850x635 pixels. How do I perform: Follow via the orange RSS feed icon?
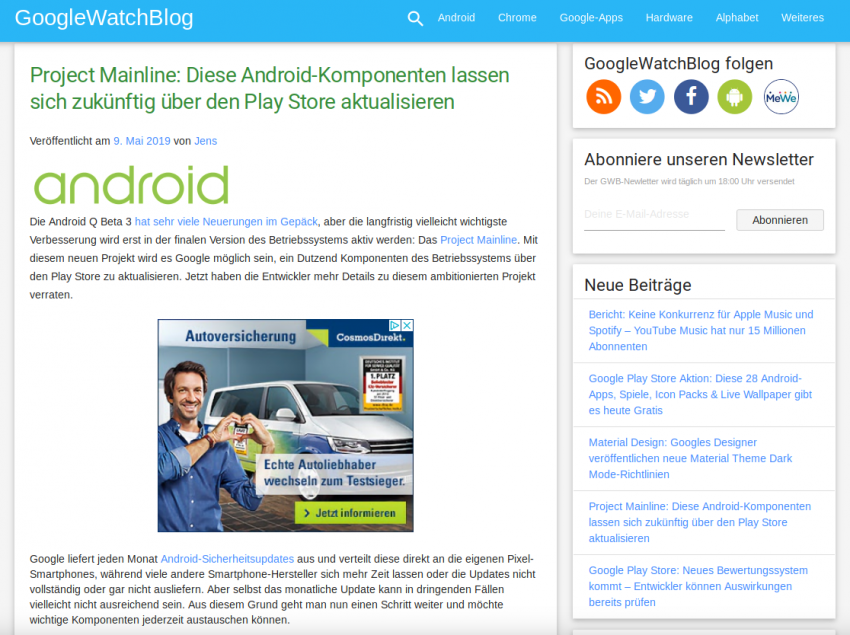click(603, 97)
